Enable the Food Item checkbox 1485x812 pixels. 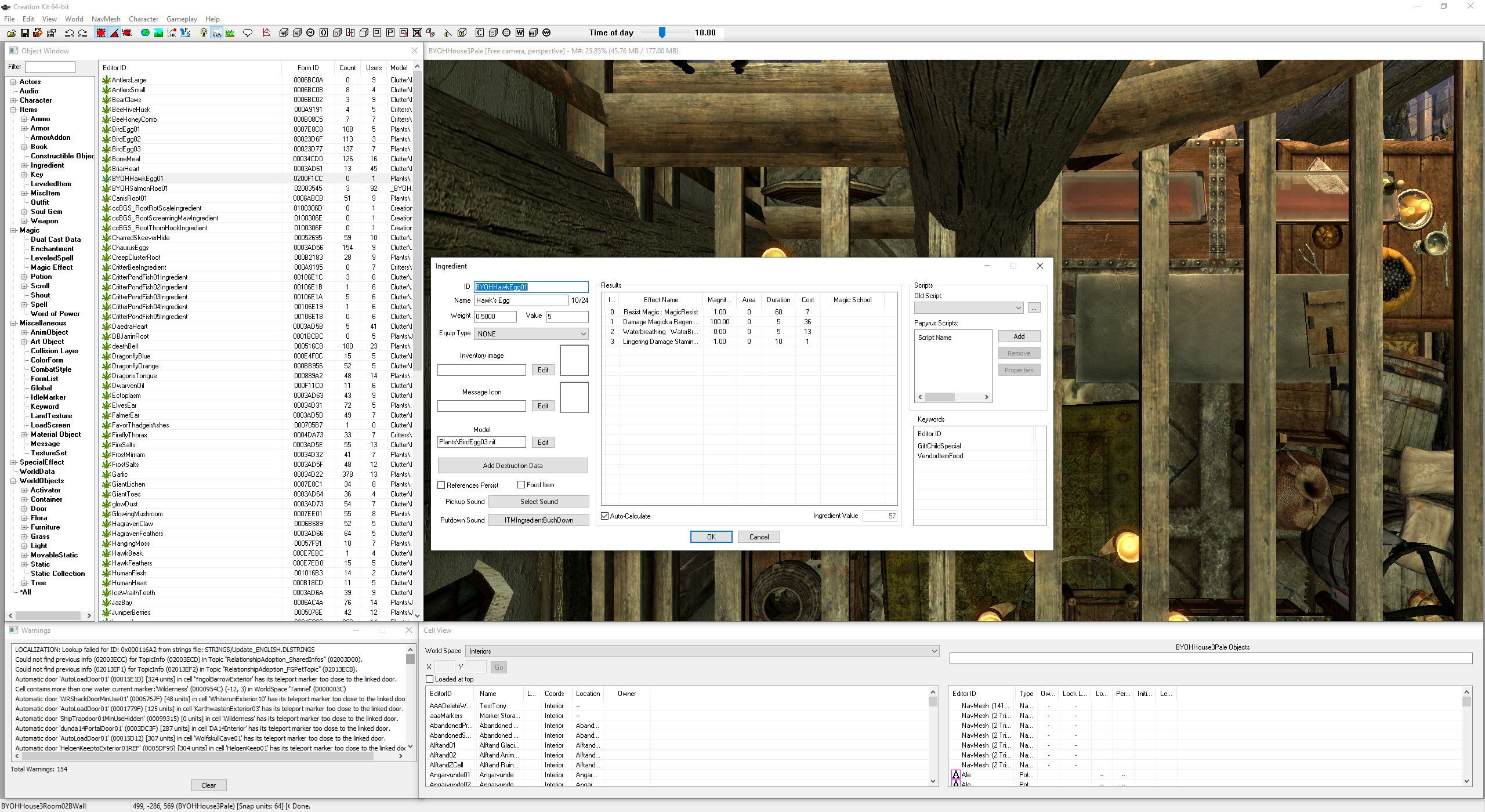(523, 485)
